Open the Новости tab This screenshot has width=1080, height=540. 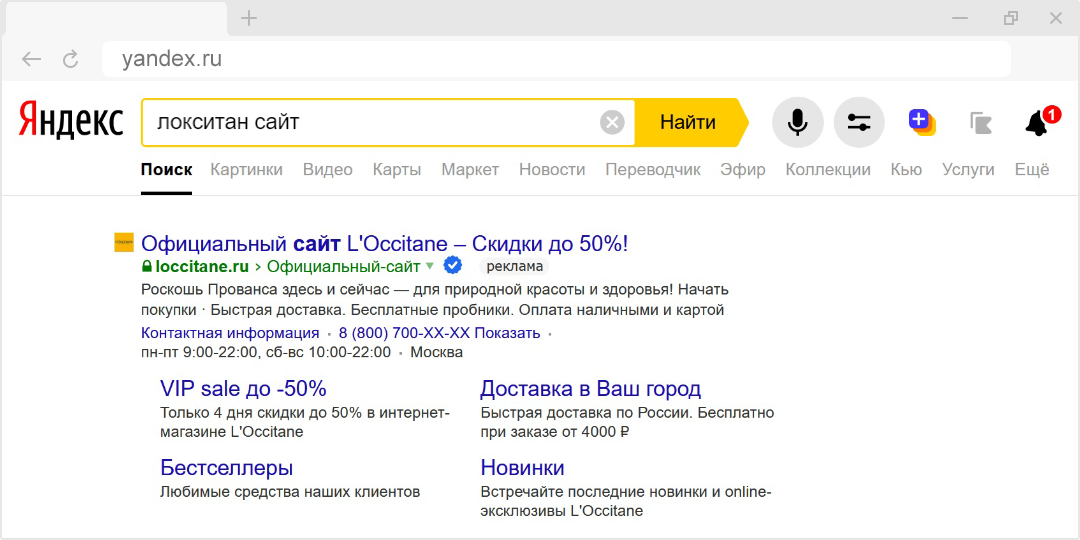click(x=552, y=169)
